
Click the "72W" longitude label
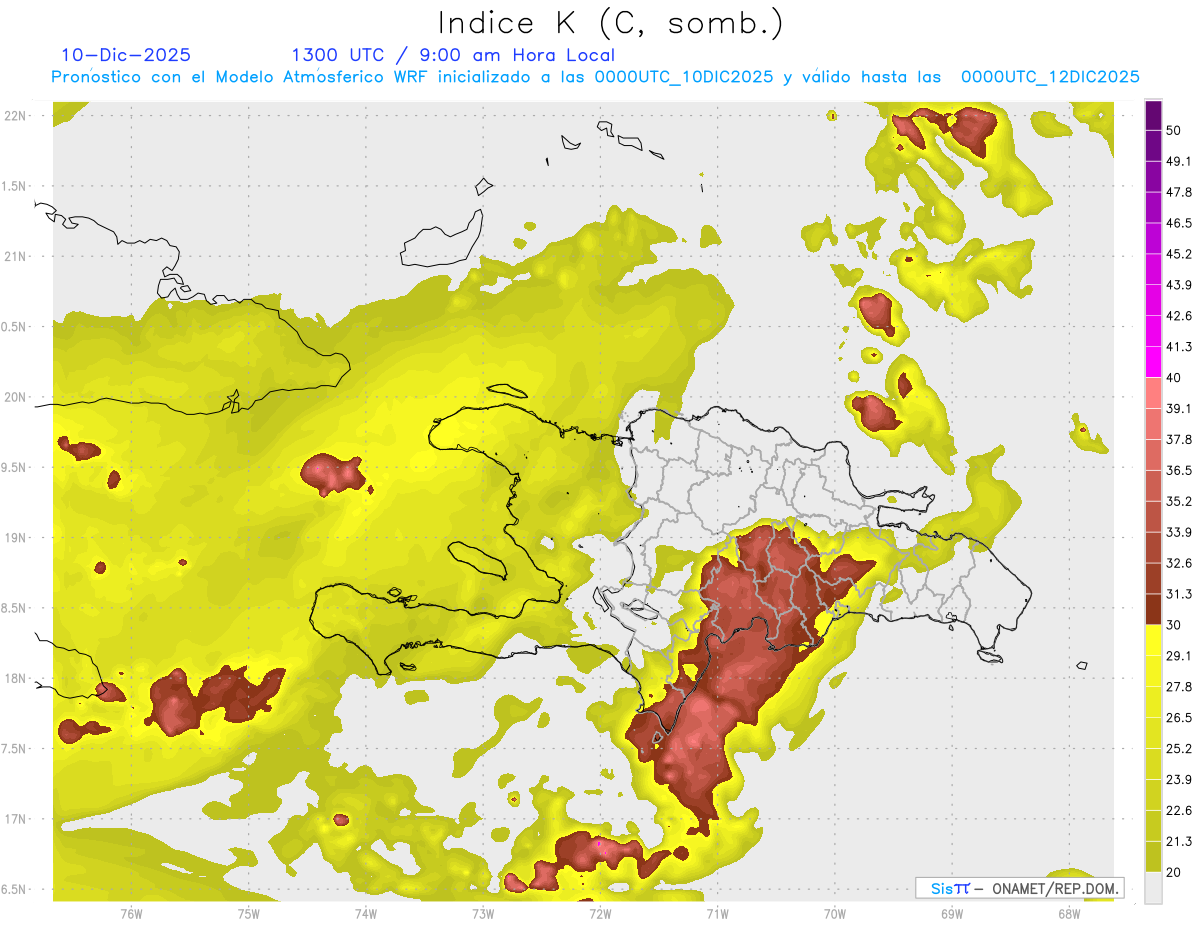click(x=600, y=913)
